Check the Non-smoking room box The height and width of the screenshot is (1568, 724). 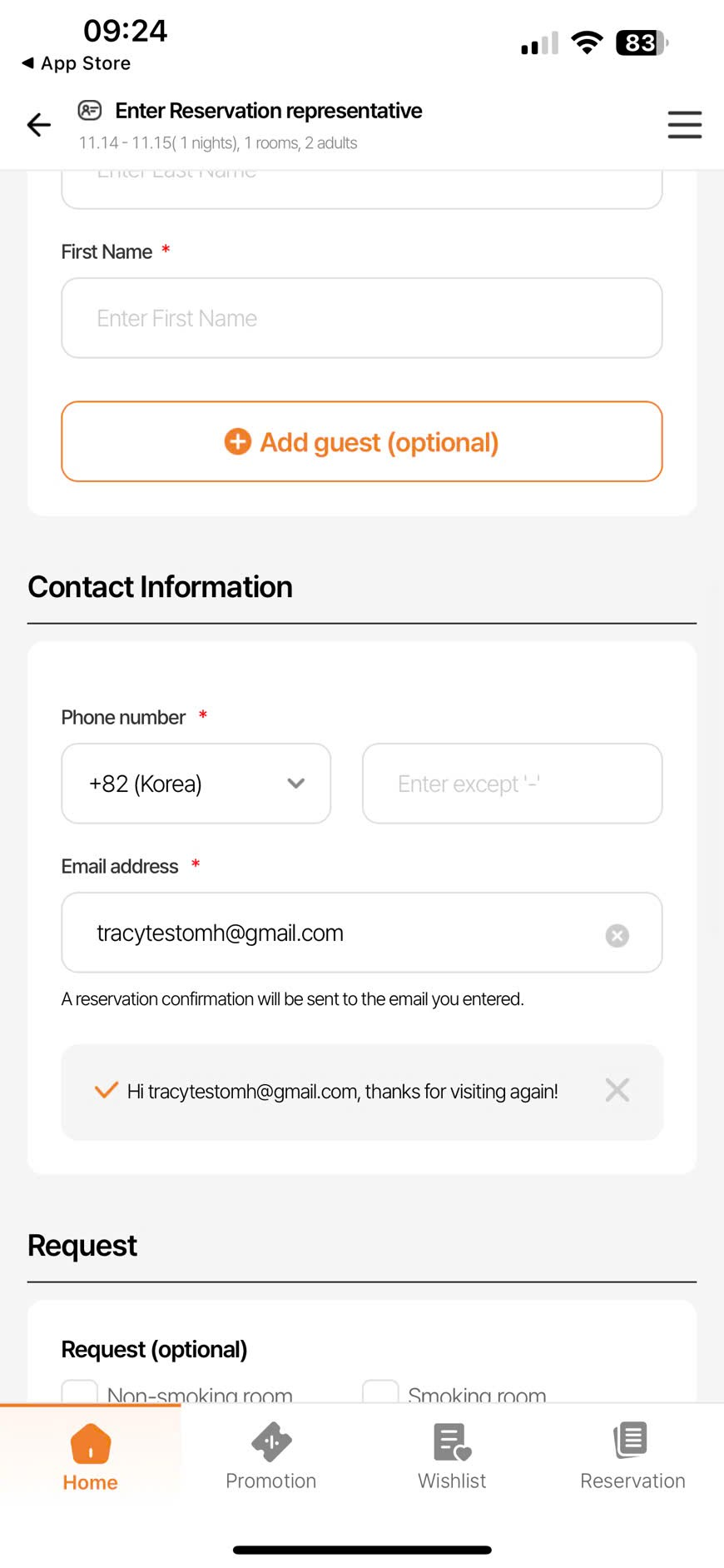point(80,1392)
